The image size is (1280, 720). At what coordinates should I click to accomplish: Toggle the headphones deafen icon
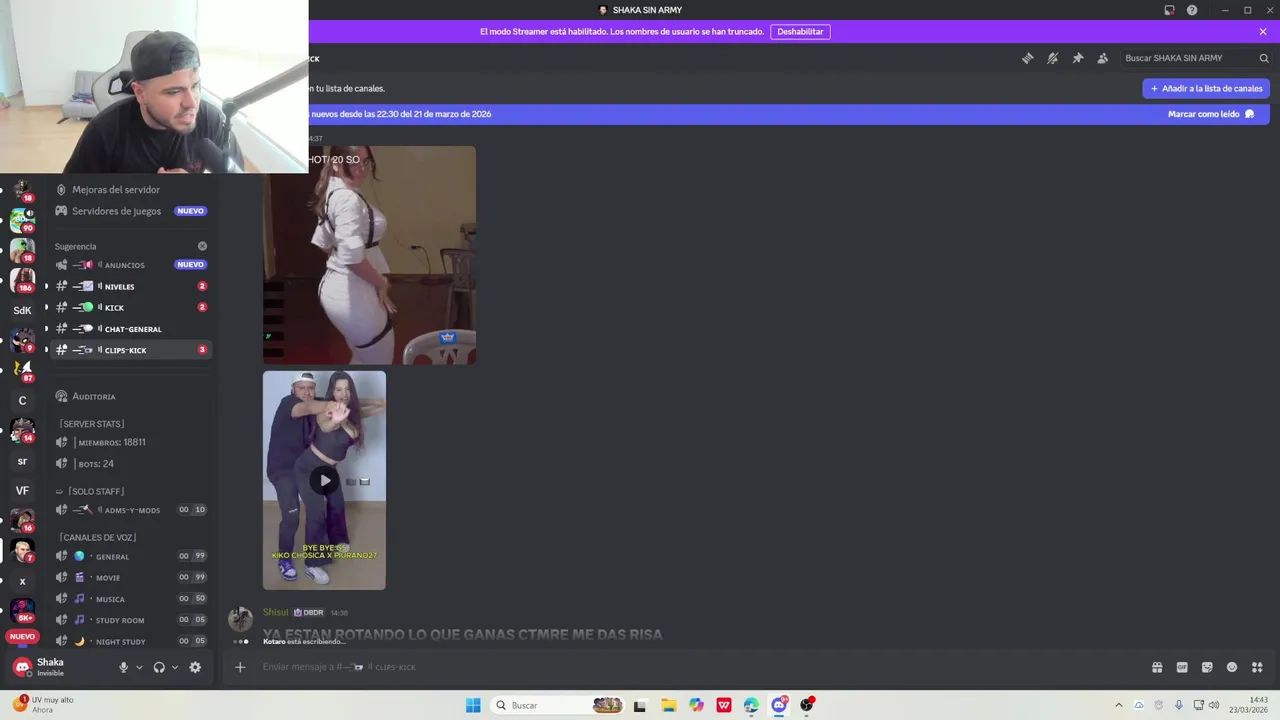159,667
